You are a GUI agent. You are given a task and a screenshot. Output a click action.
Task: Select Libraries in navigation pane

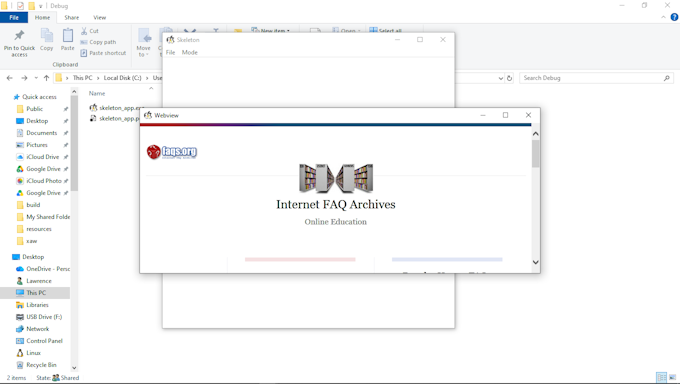click(37, 305)
